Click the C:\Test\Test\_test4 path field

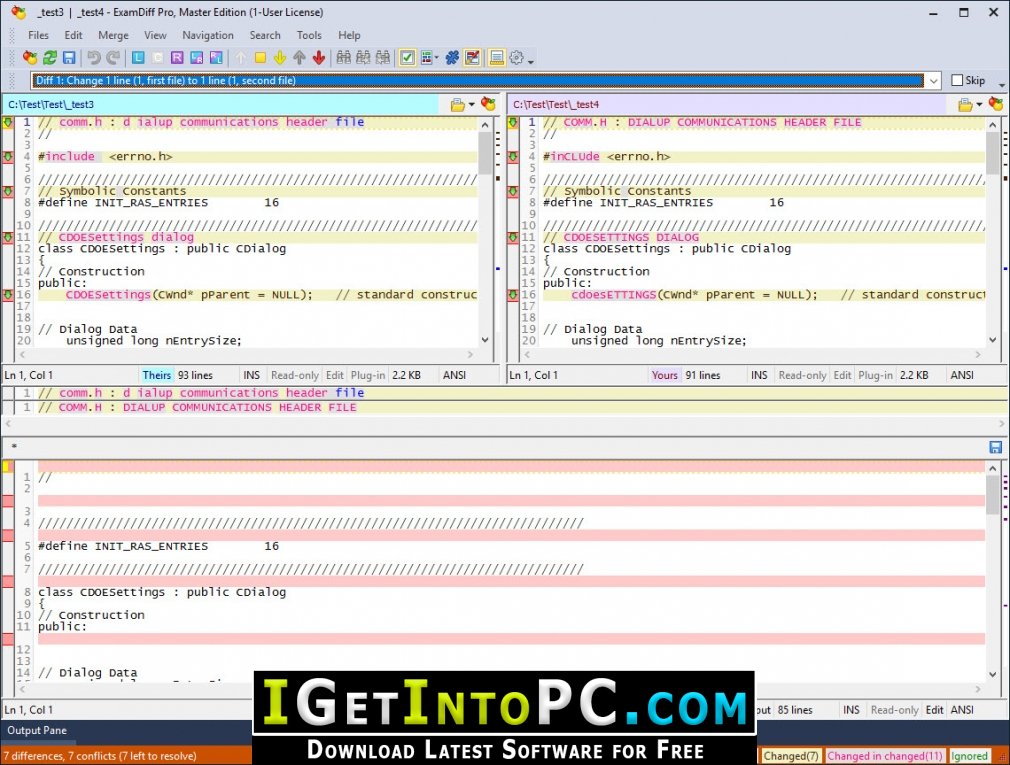(x=728, y=104)
